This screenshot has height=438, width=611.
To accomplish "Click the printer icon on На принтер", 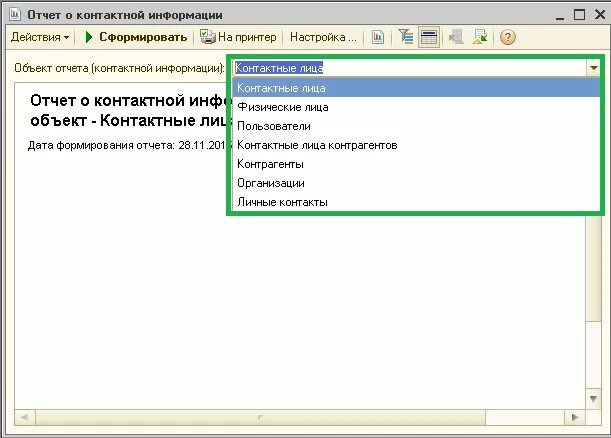I will tap(207, 37).
